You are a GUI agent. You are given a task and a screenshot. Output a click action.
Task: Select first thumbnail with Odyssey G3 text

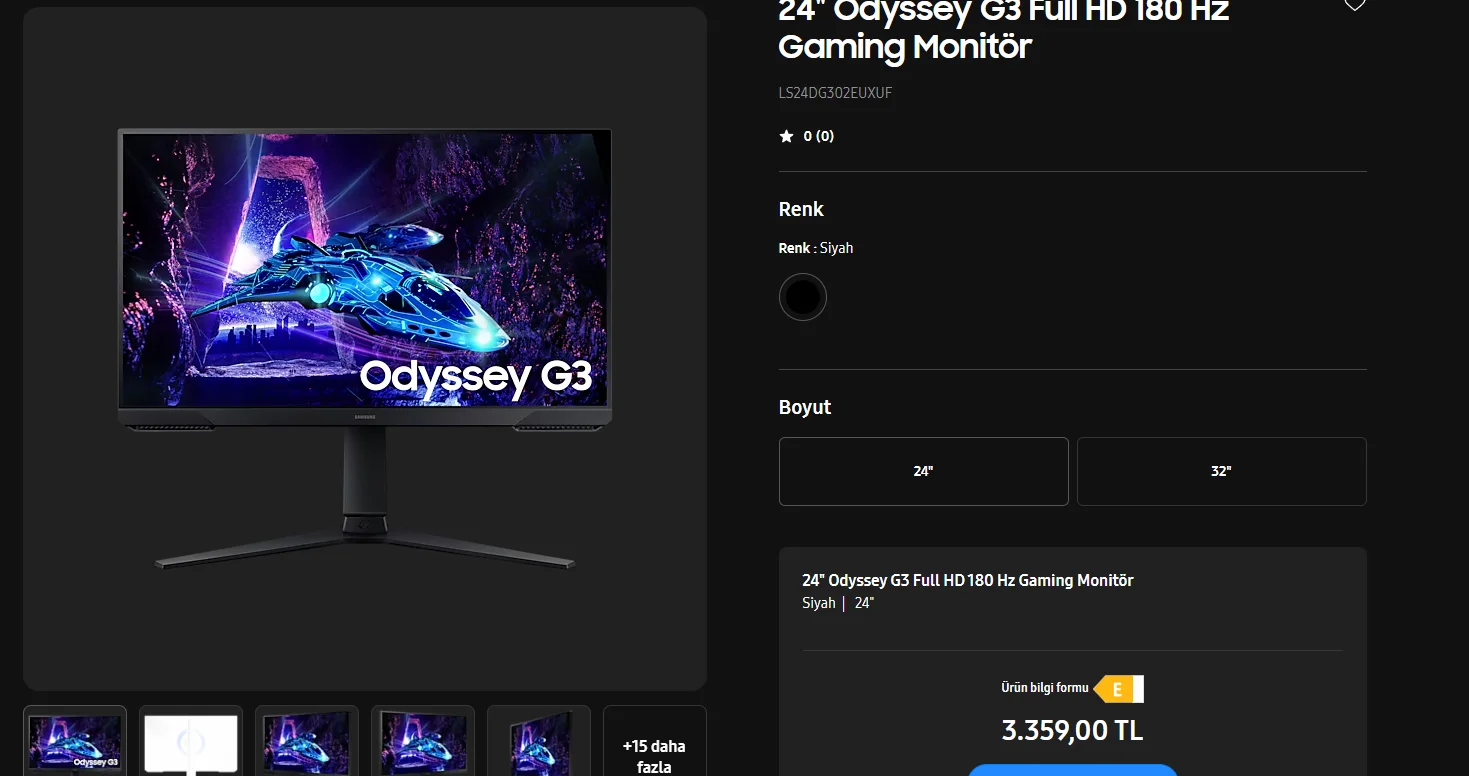point(75,741)
